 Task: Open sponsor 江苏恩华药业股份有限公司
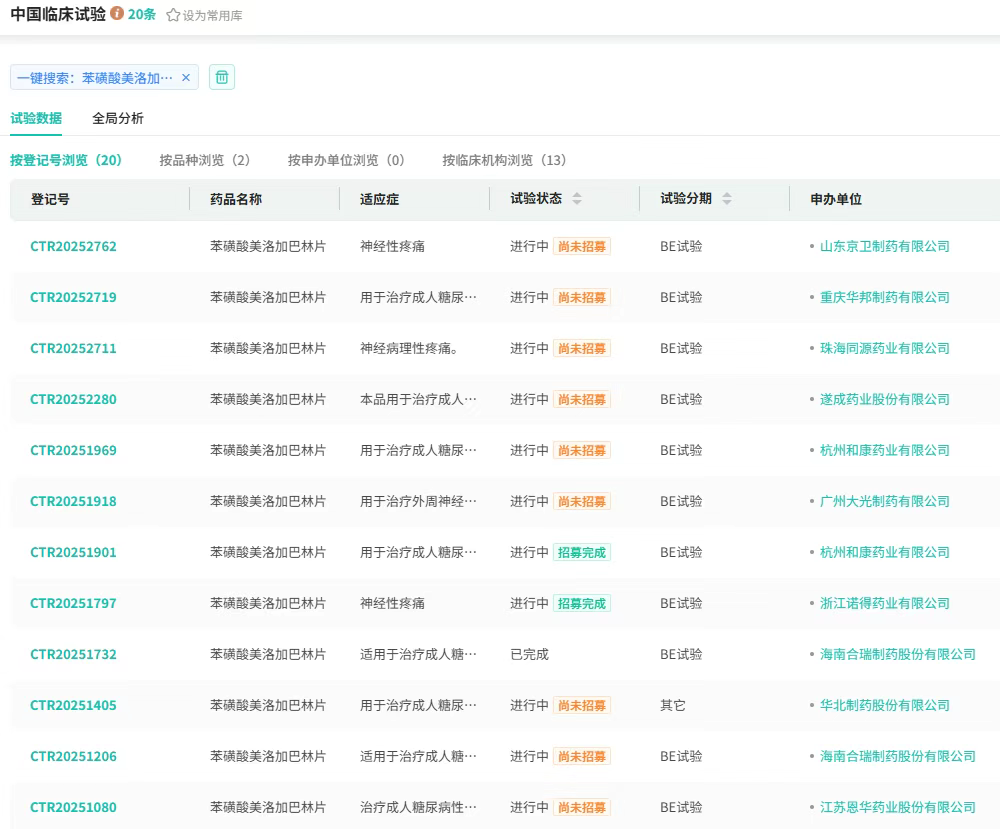tap(897, 807)
